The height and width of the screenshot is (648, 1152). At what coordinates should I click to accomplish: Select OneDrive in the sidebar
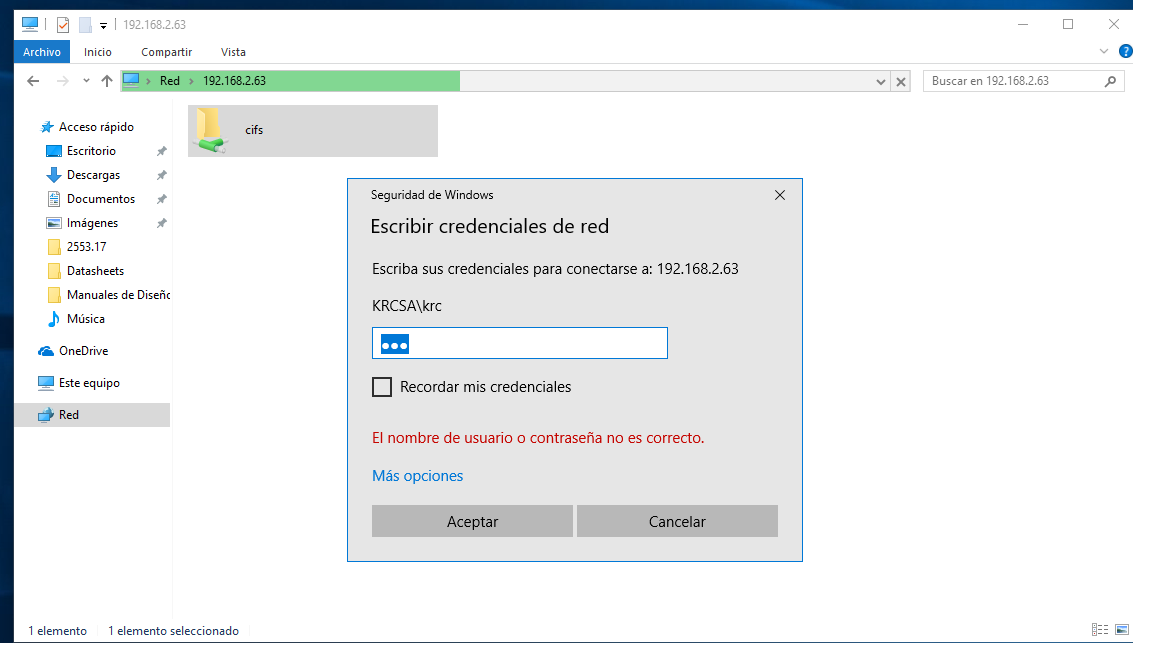tap(83, 351)
